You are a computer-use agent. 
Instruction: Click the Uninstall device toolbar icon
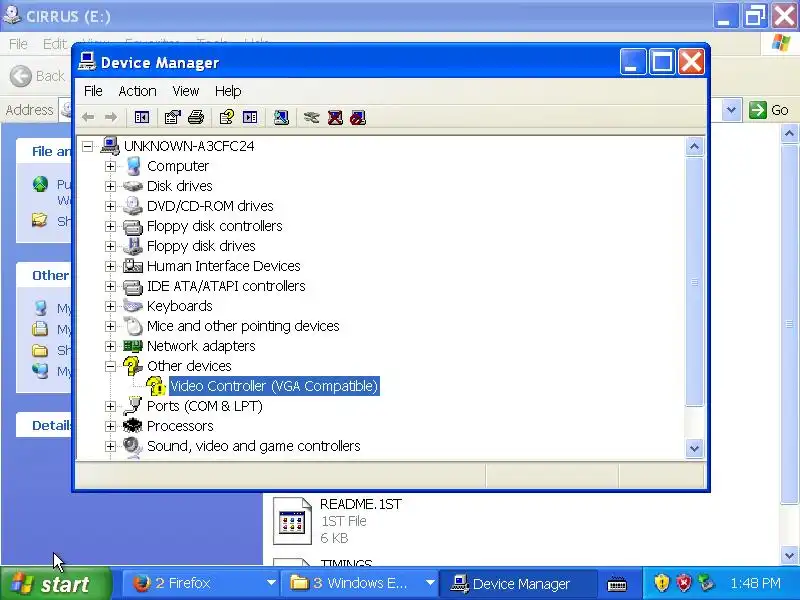(x=335, y=118)
